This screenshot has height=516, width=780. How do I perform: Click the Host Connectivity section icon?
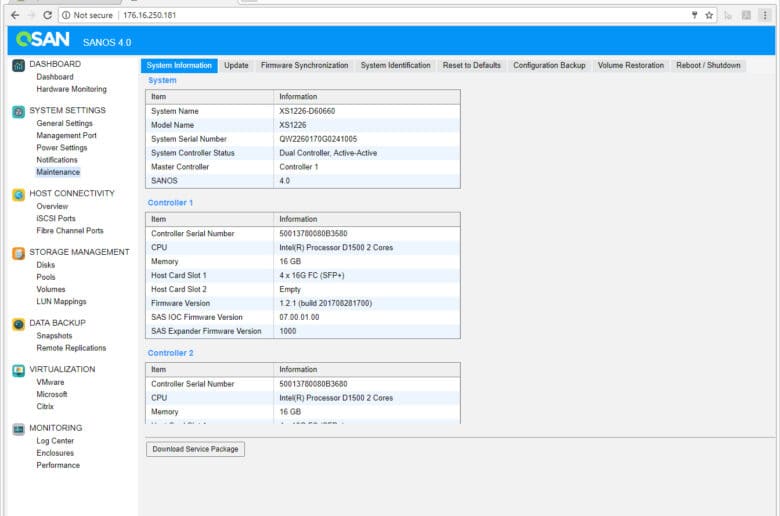coord(18,195)
